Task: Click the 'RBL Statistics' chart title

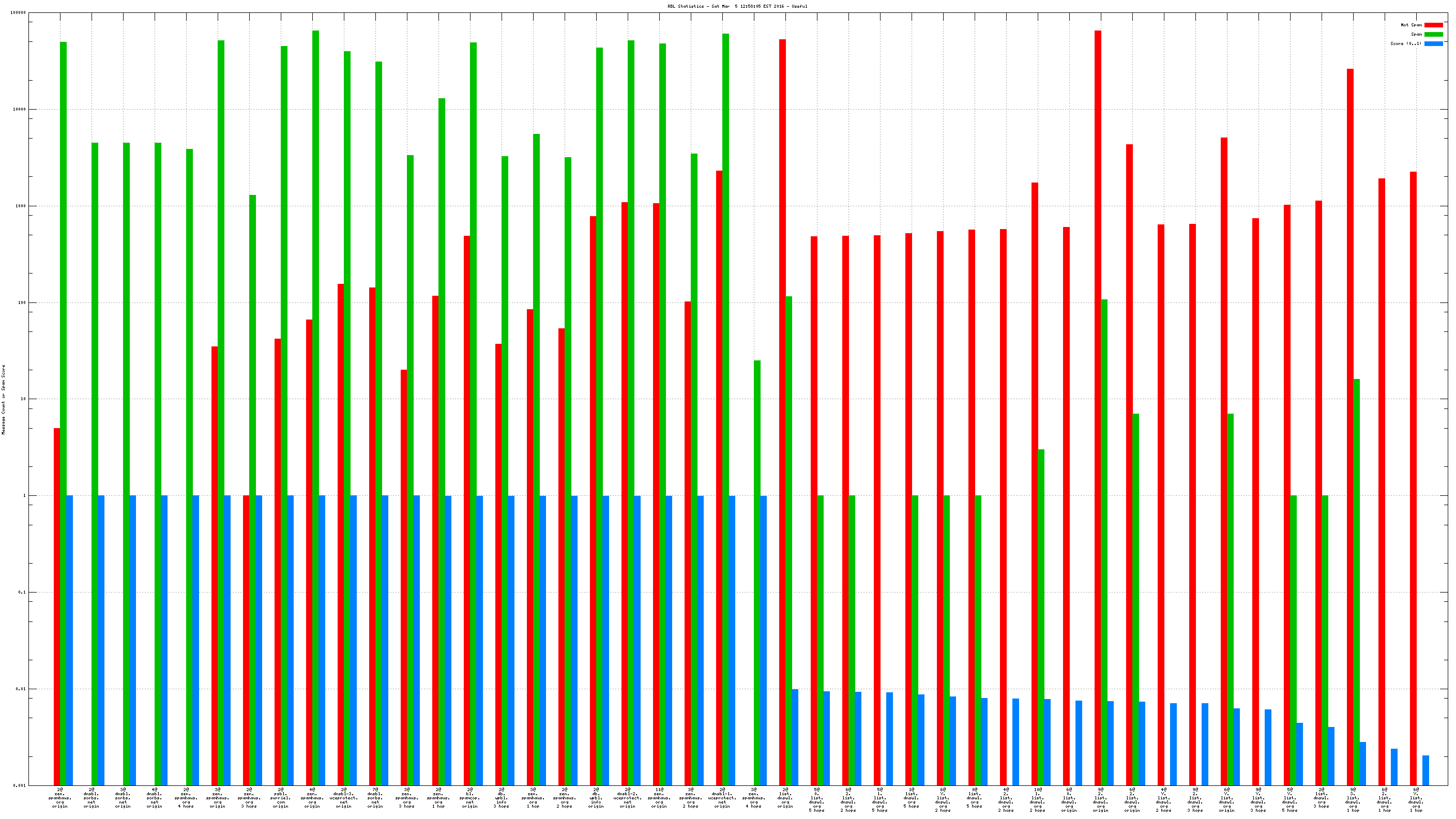Action: point(737,6)
